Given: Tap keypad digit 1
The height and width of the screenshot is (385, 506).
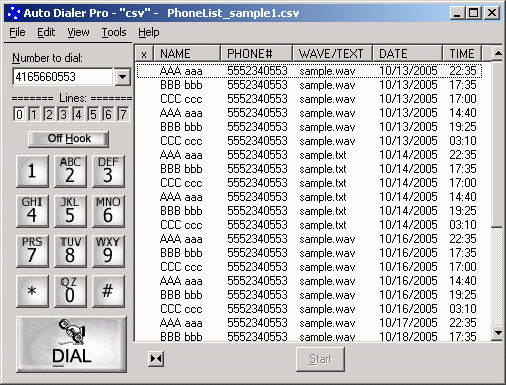Looking at the screenshot, I should pos(32,171).
